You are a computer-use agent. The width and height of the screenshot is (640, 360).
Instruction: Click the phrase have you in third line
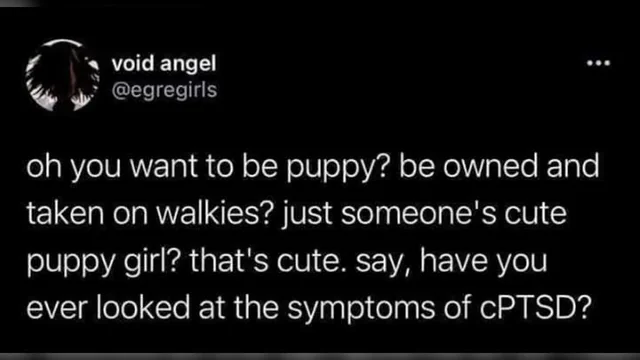[x=484, y=261]
